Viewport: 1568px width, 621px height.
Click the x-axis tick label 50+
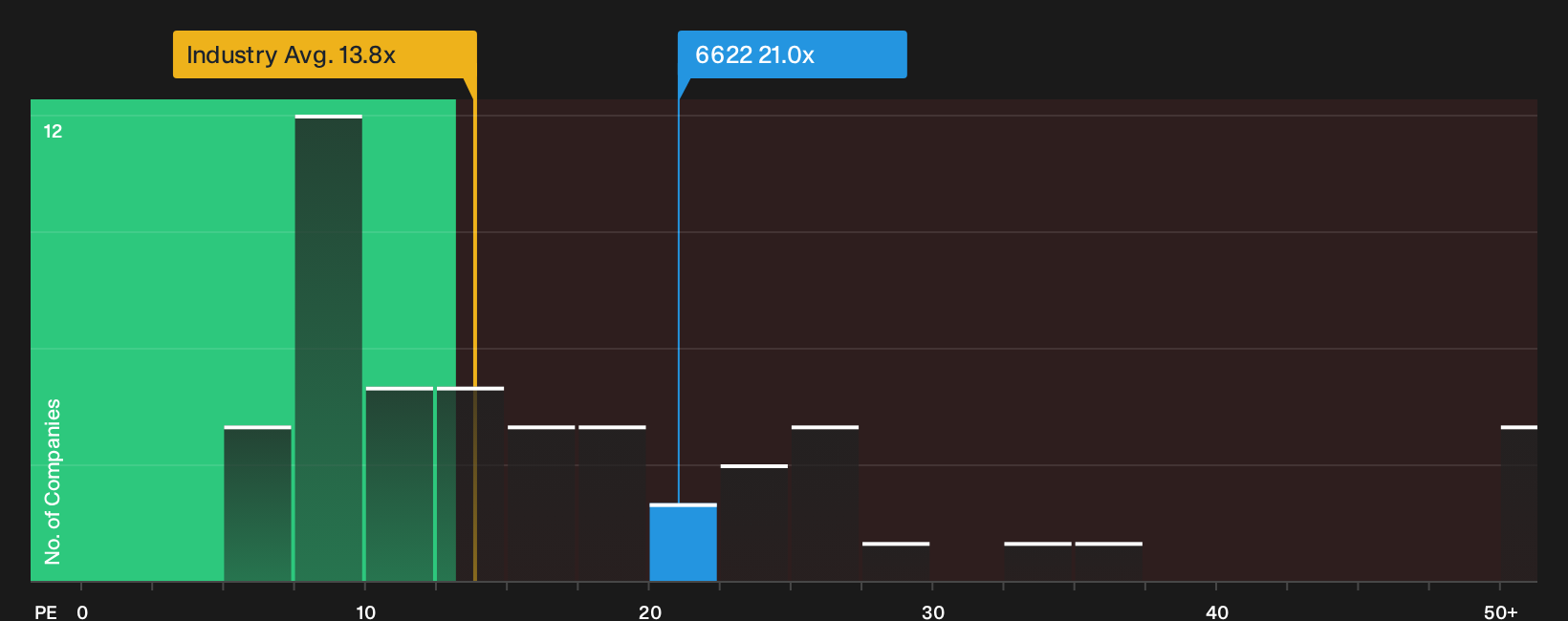coord(1501,612)
